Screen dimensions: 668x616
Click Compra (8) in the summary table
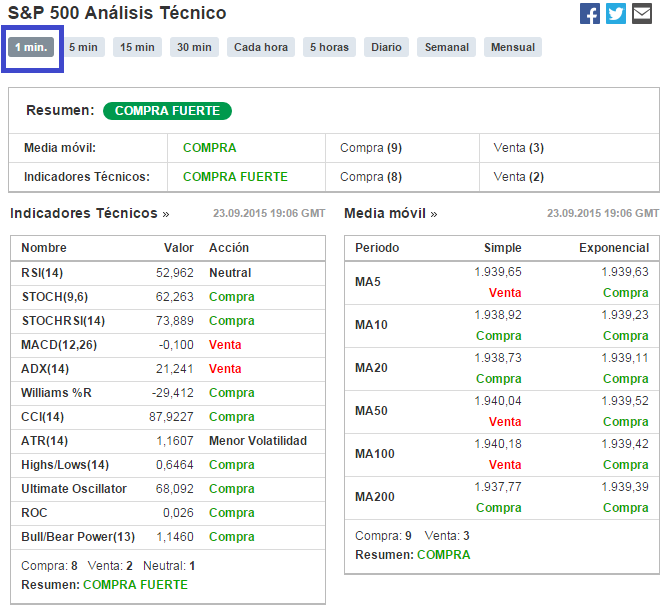point(371,177)
